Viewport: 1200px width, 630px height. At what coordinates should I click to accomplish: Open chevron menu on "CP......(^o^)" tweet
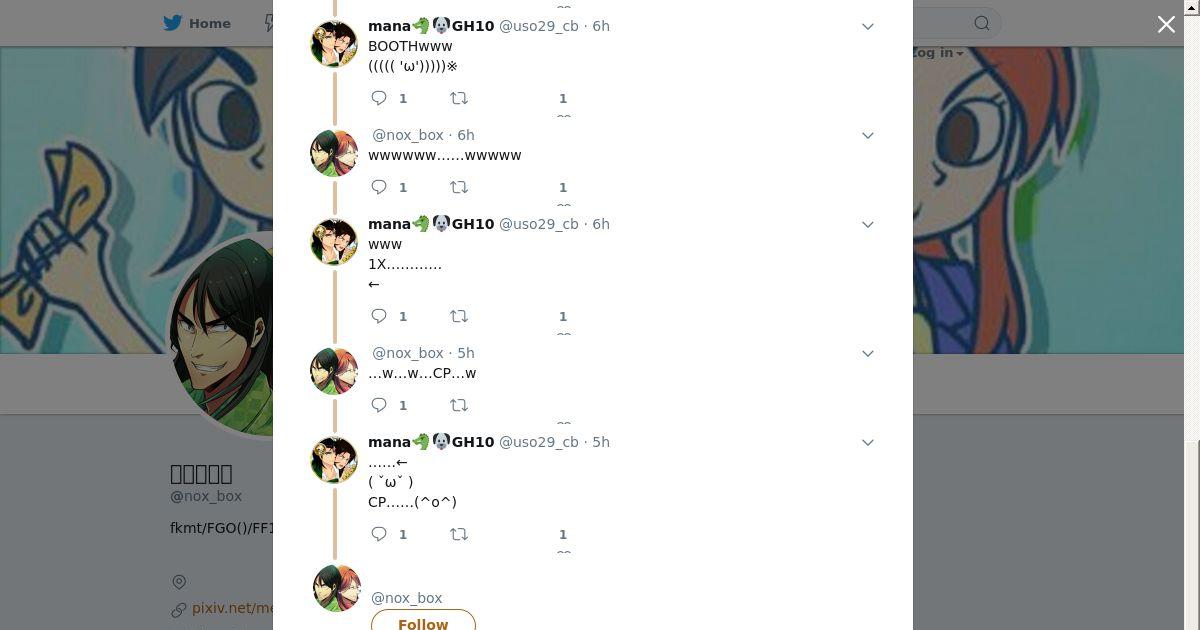click(868, 442)
